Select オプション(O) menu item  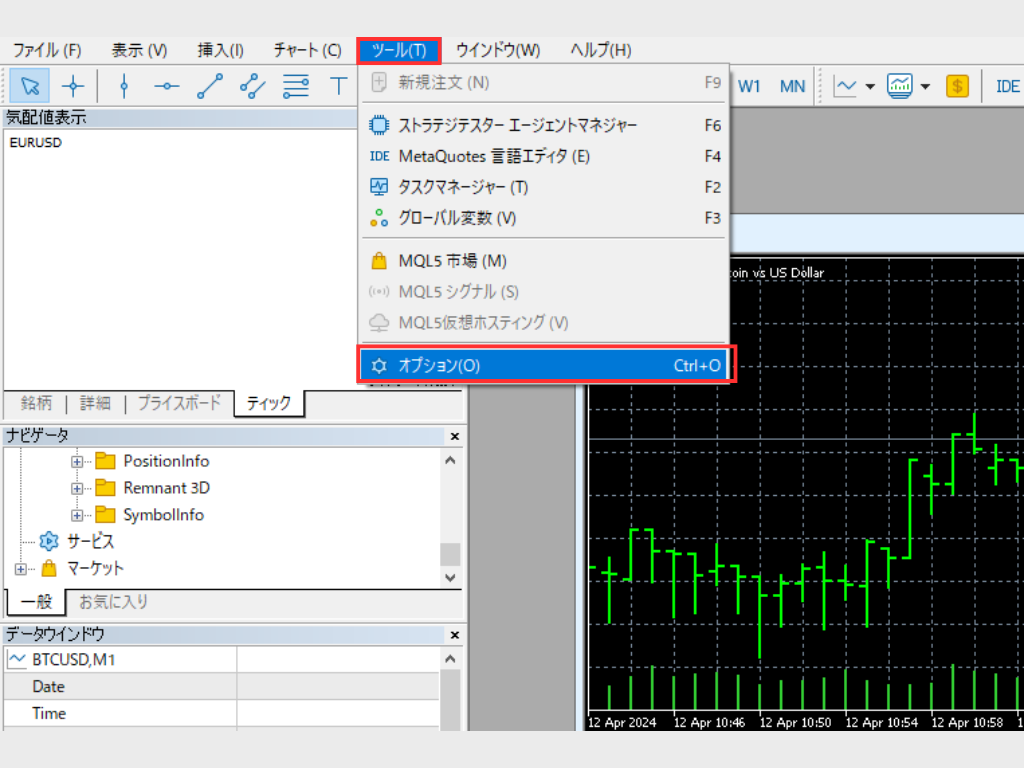coord(545,365)
